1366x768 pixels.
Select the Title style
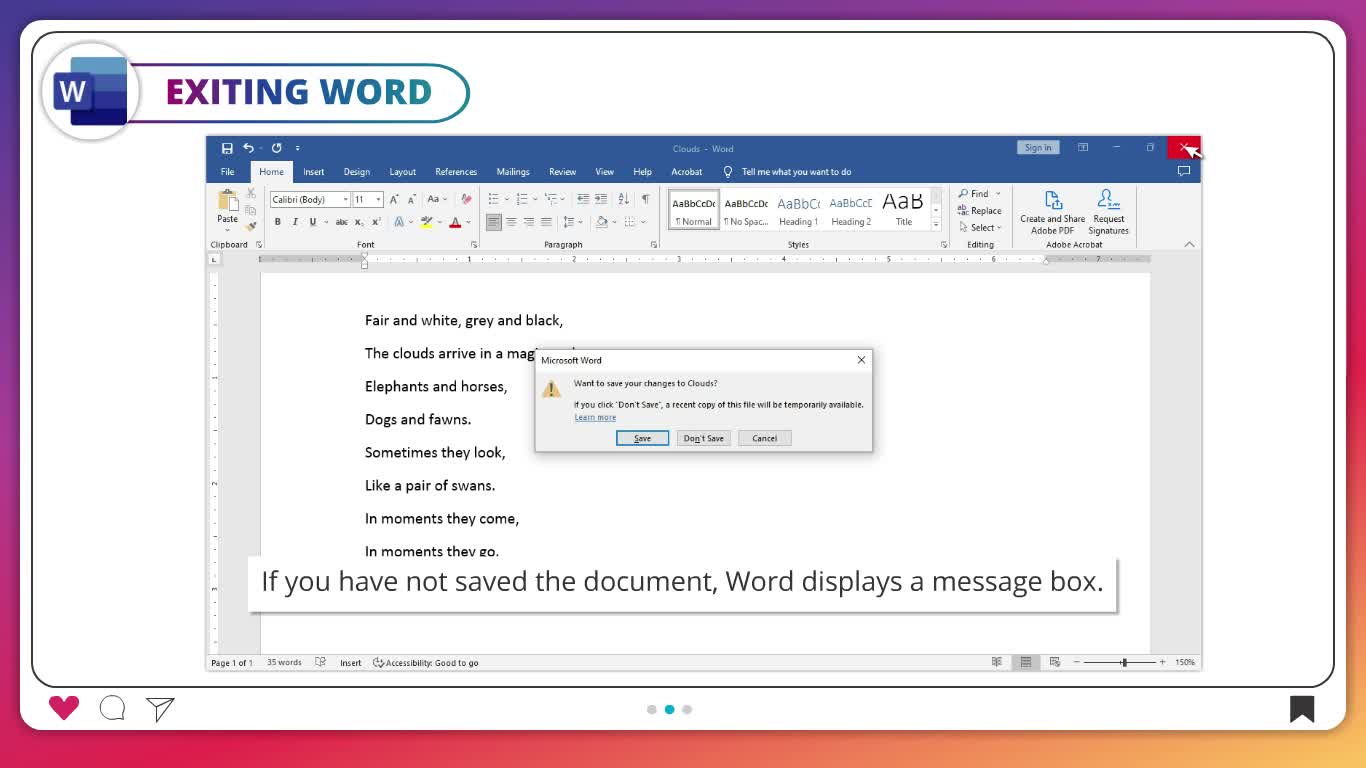click(903, 210)
